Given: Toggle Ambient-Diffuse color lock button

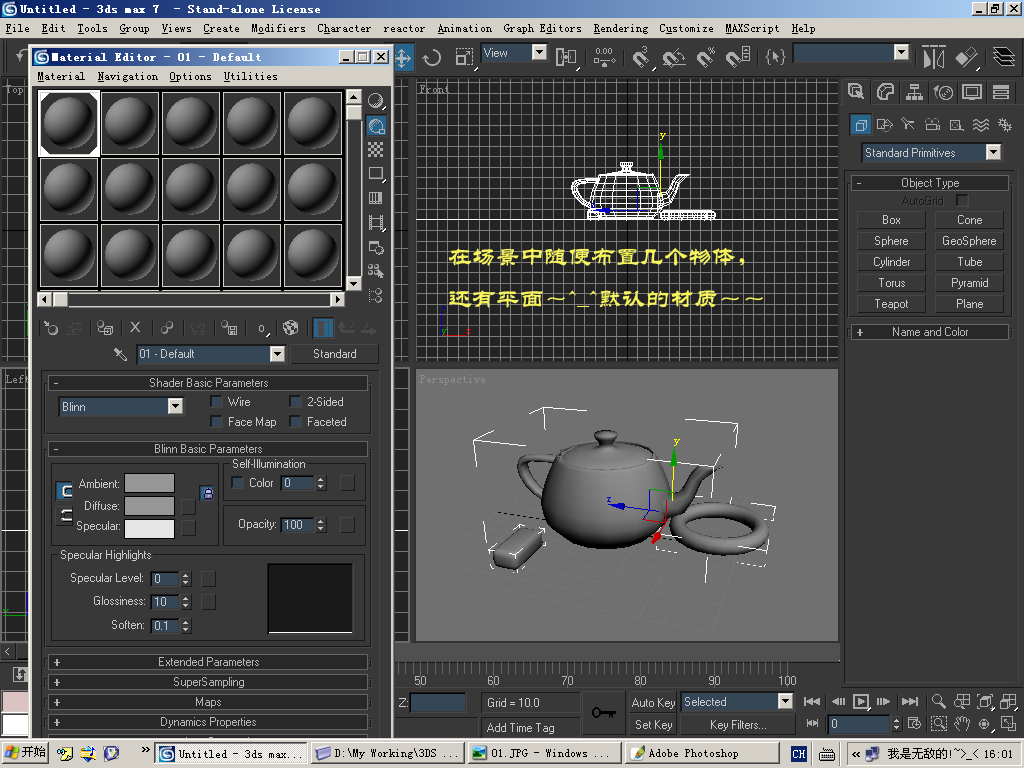Looking at the screenshot, I should pyautogui.click(x=207, y=493).
